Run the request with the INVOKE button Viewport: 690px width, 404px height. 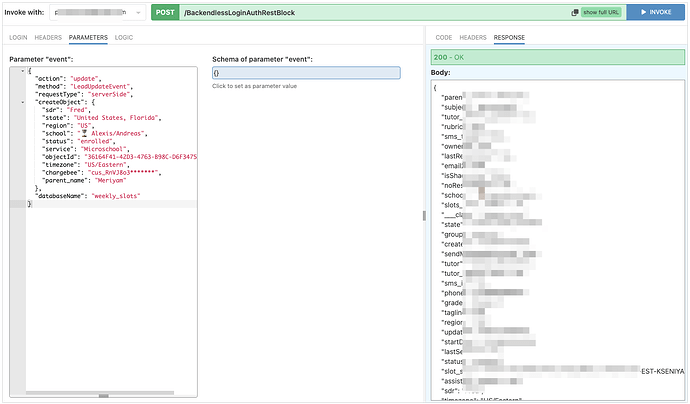point(656,12)
